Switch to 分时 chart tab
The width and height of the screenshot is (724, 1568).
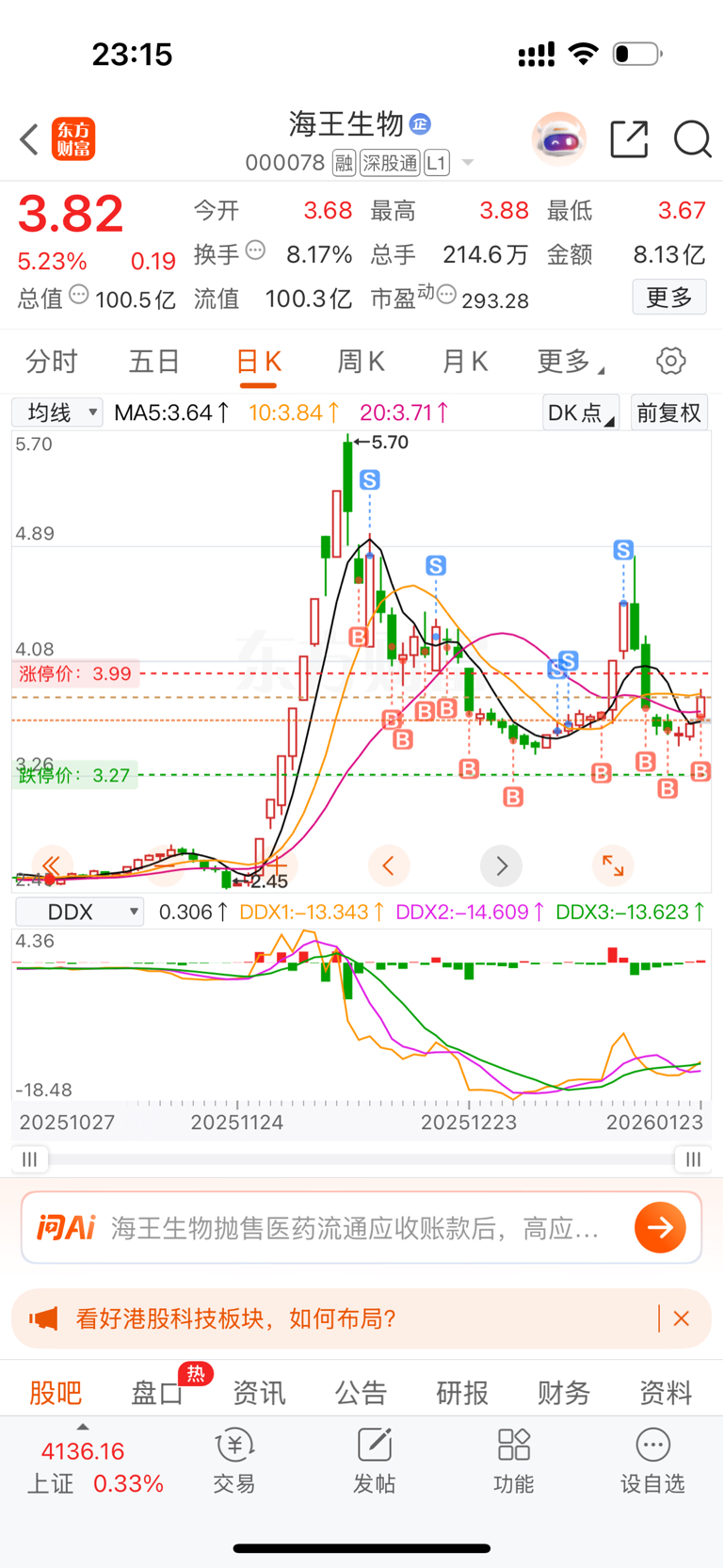(52, 361)
